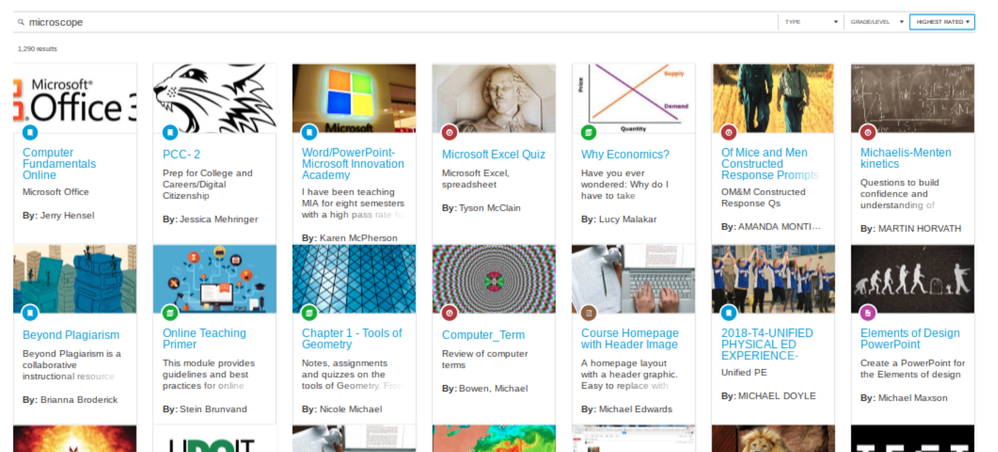The height and width of the screenshot is (452, 998).
Task: Click author name Karen McPherson
Action: (358, 238)
